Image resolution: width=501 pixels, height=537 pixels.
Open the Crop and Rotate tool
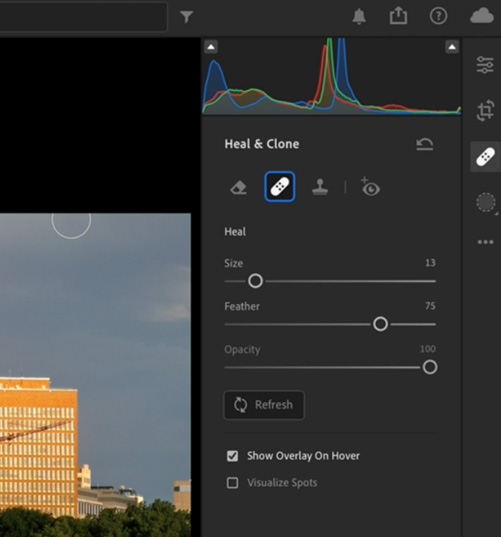(x=485, y=111)
